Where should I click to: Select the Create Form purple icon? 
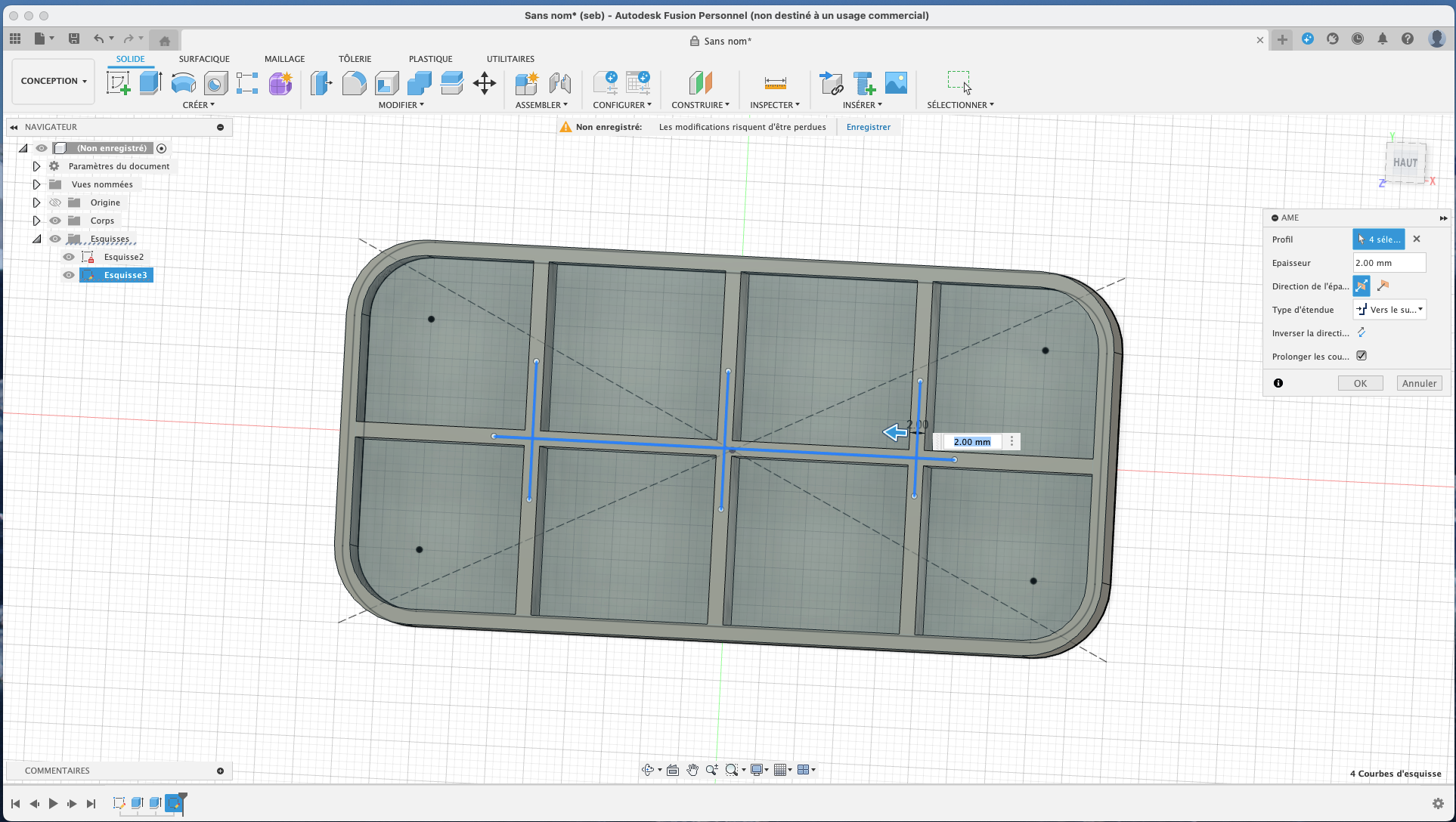tap(280, 82)
